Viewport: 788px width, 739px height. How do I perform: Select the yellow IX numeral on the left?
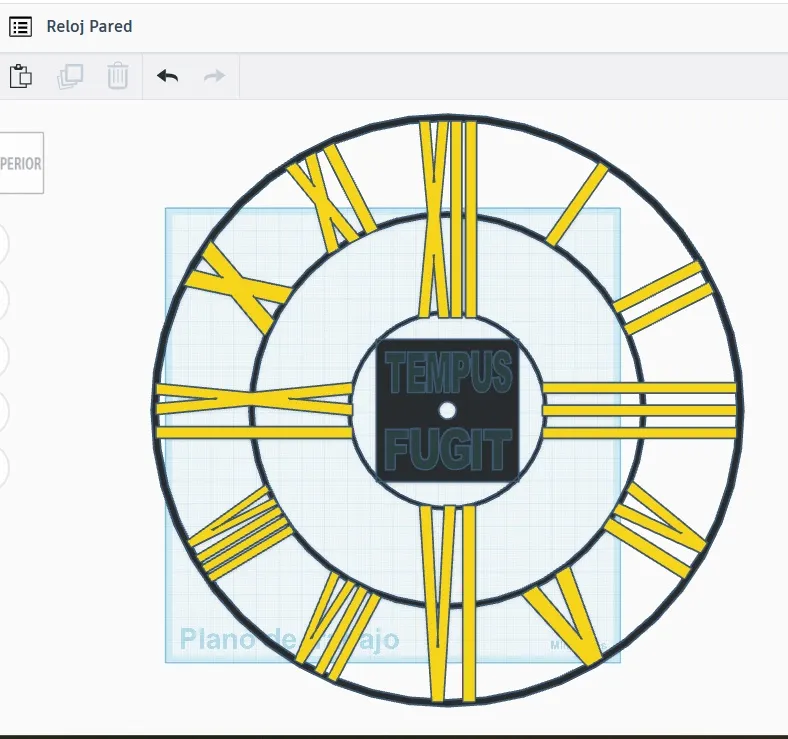[x=254, y=411]
